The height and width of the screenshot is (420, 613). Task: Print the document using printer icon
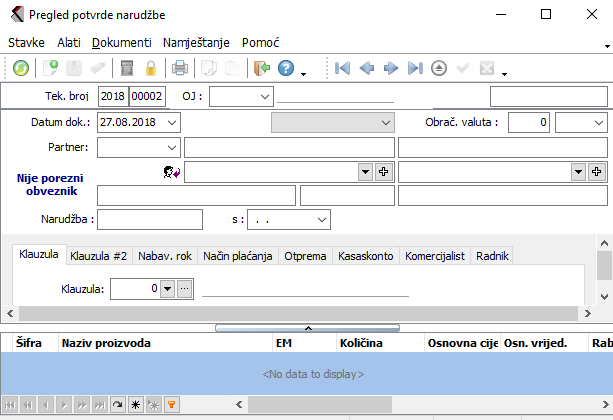tap(180, 69)
